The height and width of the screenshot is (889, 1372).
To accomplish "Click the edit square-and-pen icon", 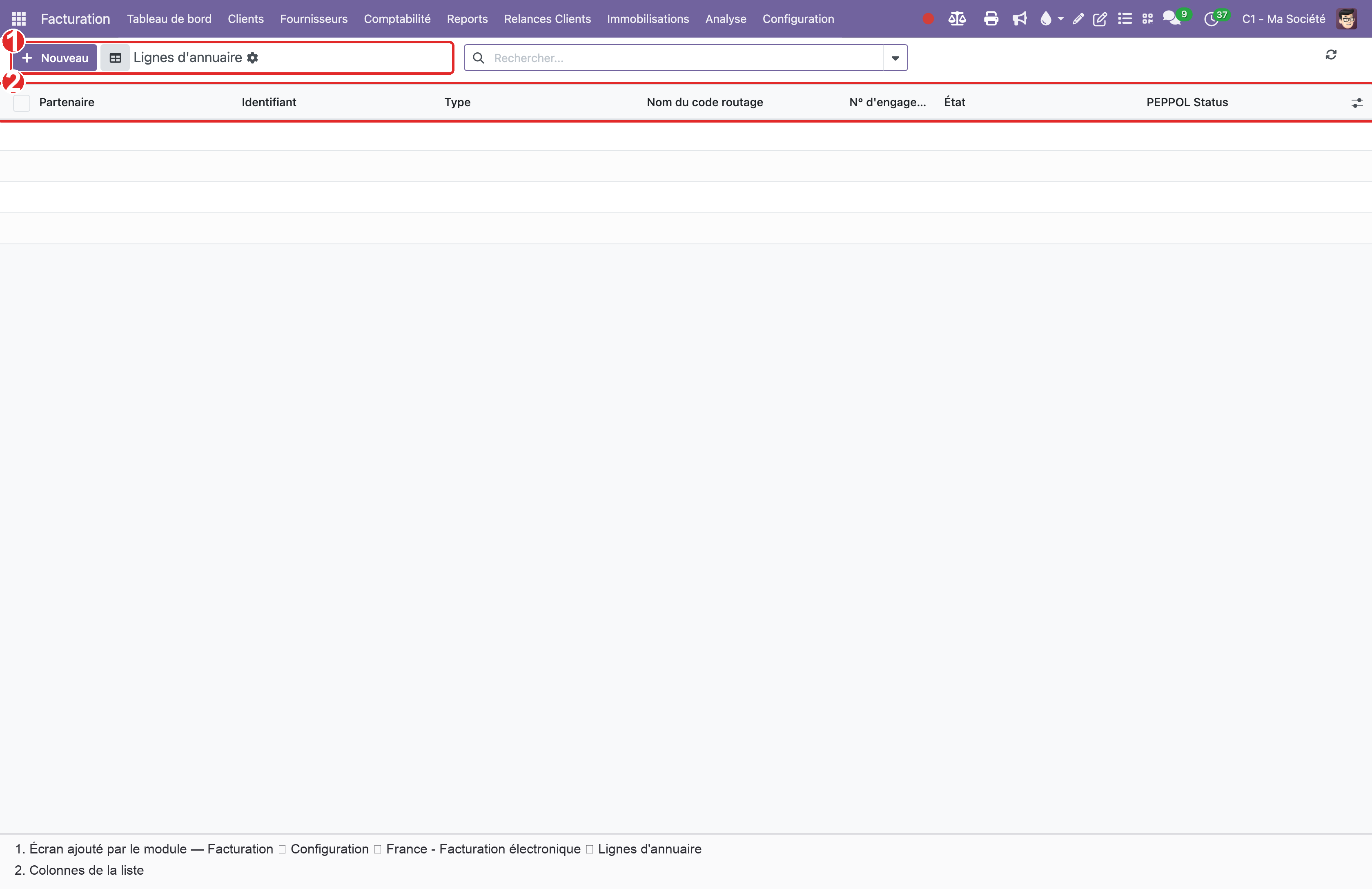I will (x=1100, y=19).
